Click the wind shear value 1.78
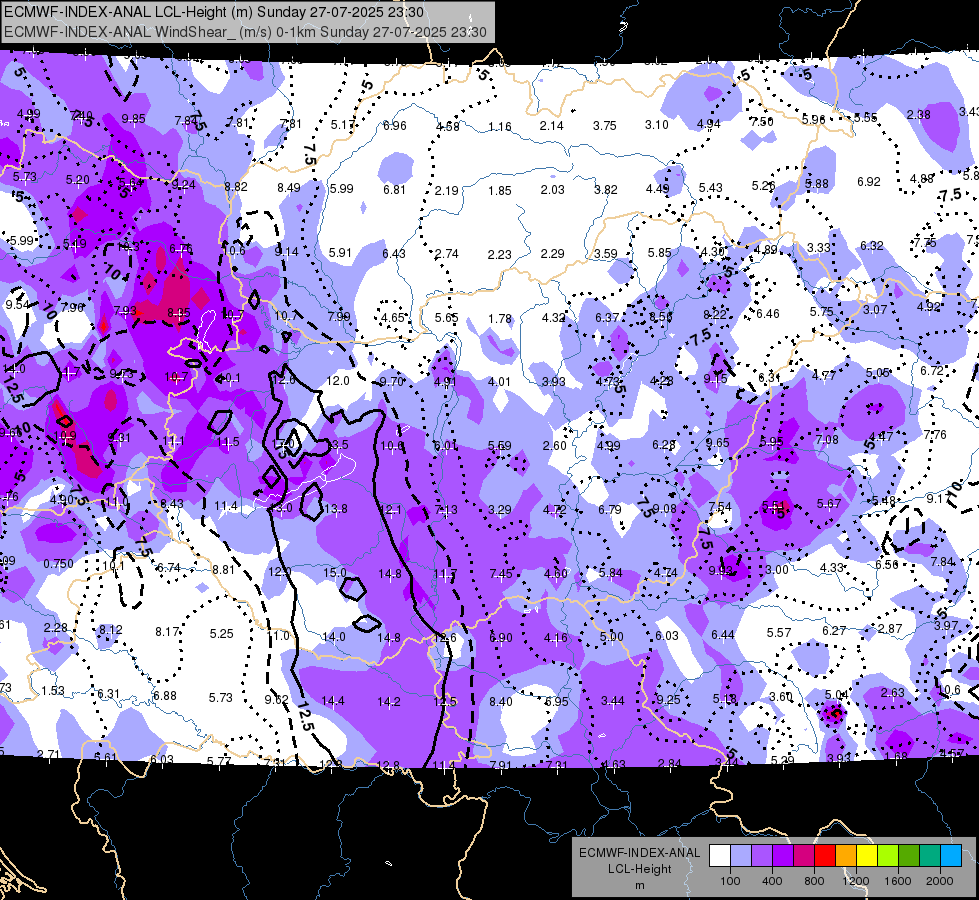 (x=500, y=319)
